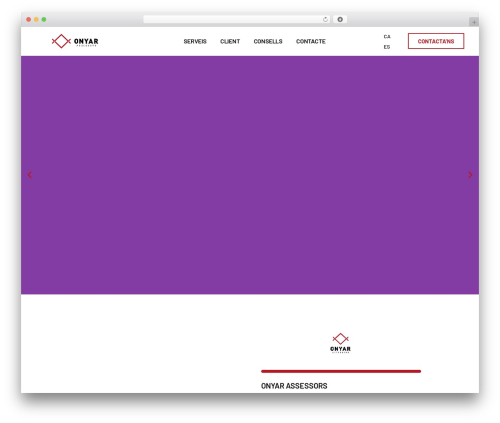Click the Onyar Assessors heading
Screen dimensions: 500x423
[294, 386]
